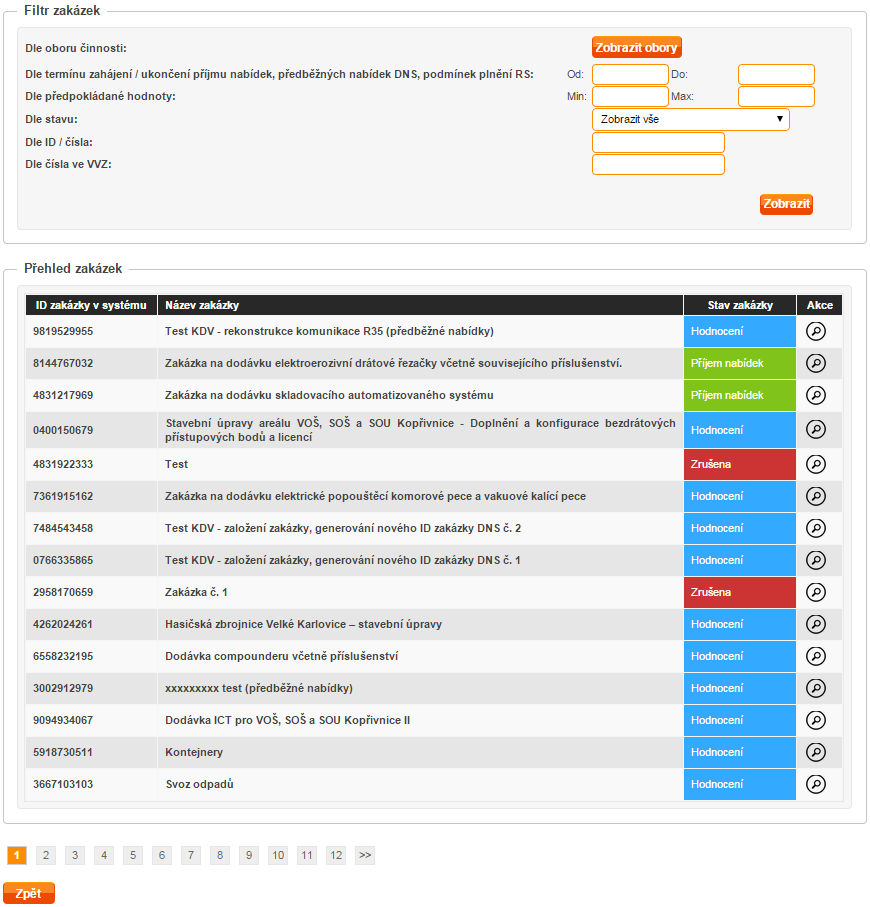Open detail icon for order 8144767032

point(816,363)
